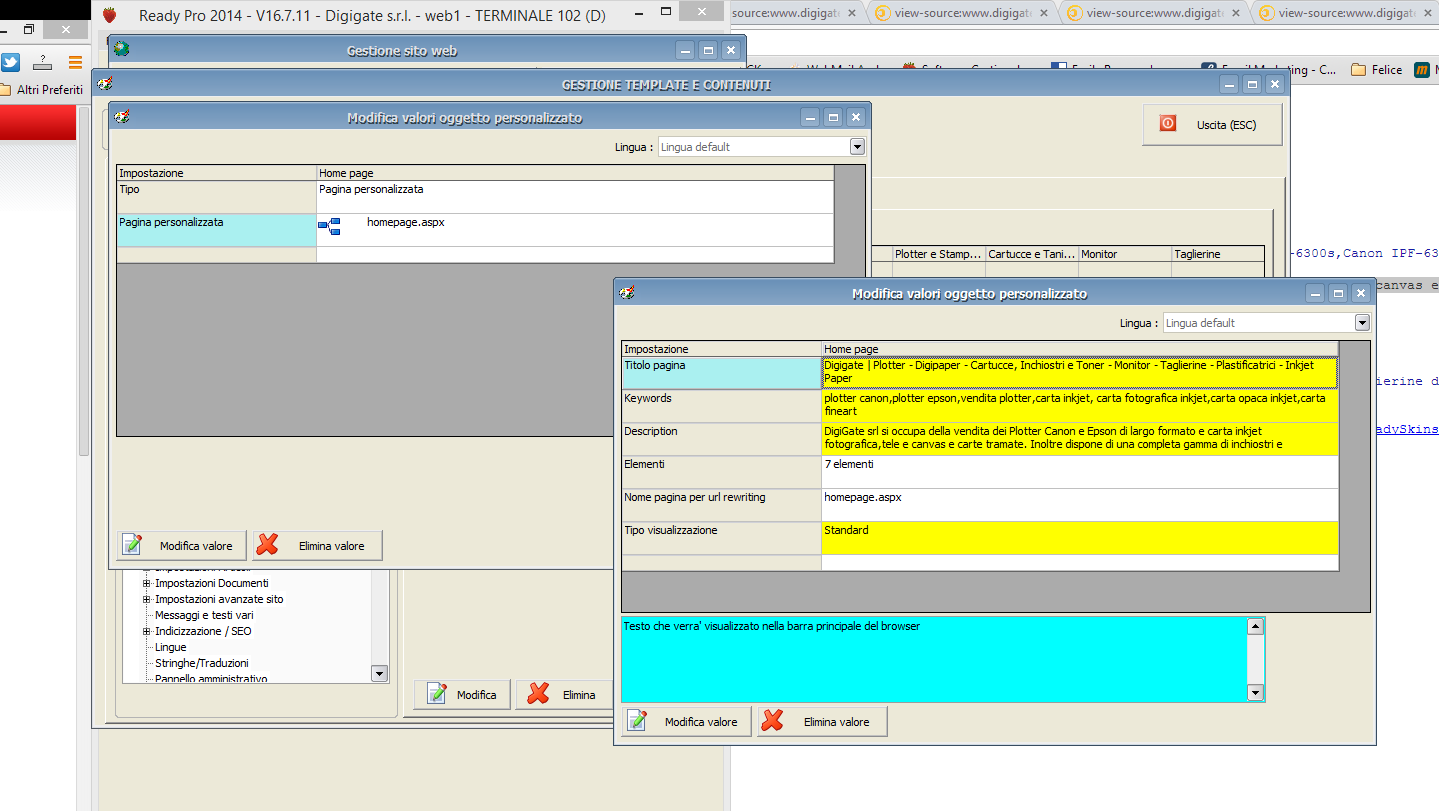1439x811 pixels.
Task: Click the Elimina button in the template window
Action: [565, 695]
